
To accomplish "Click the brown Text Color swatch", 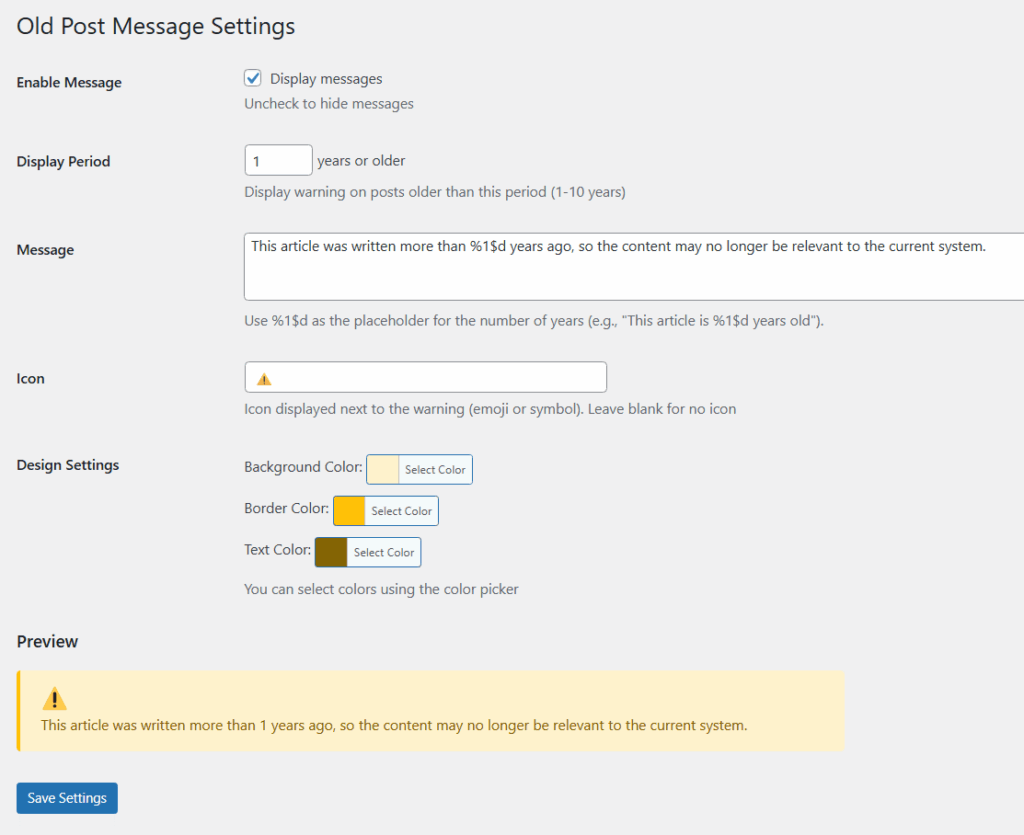I will coord(331,552).
